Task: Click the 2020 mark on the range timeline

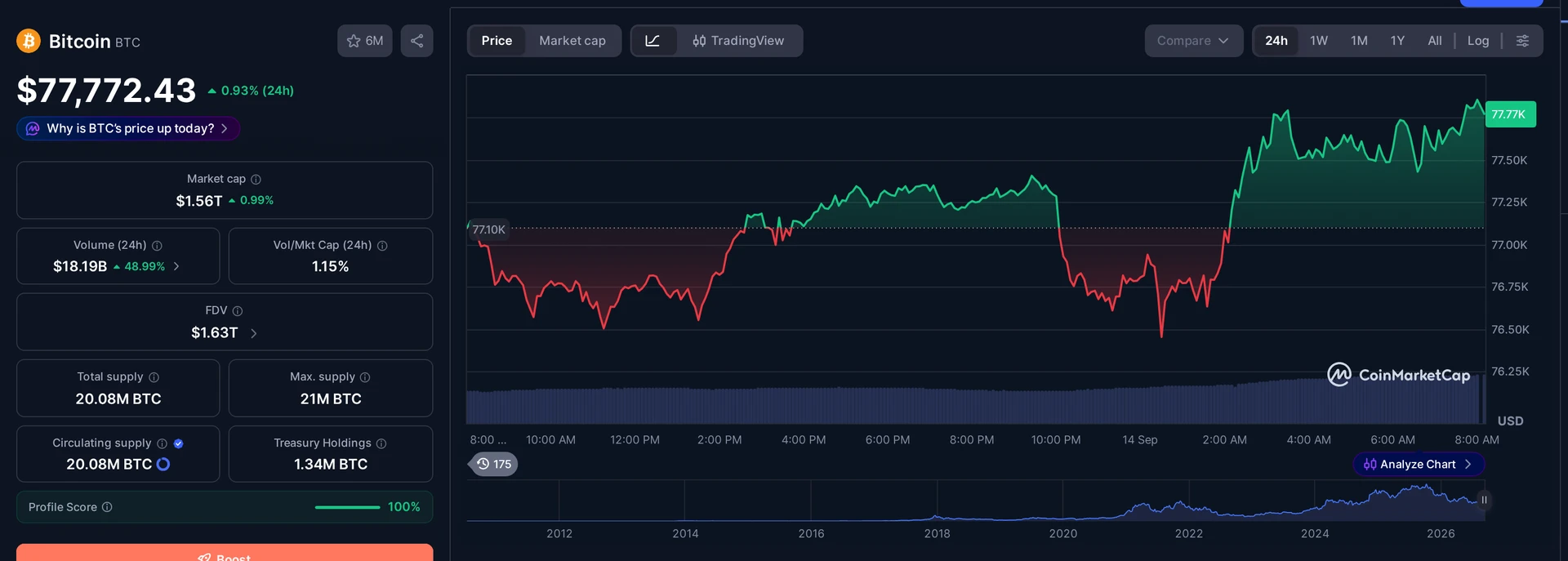Action: point(1062,533)
